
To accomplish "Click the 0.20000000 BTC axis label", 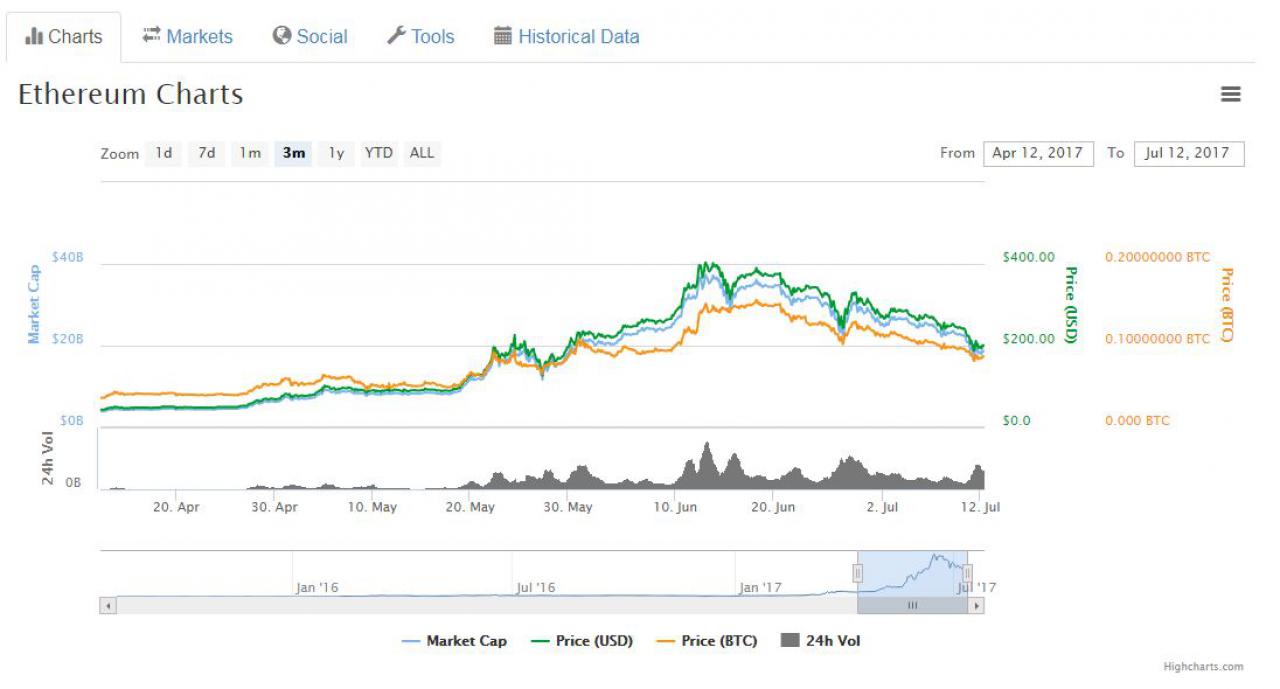I will [1157, 257].
